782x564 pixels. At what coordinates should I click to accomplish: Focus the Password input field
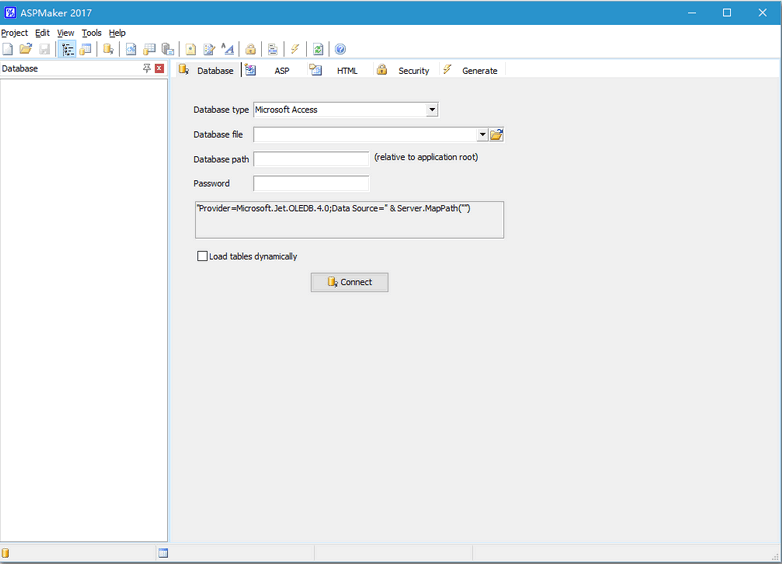311,184
